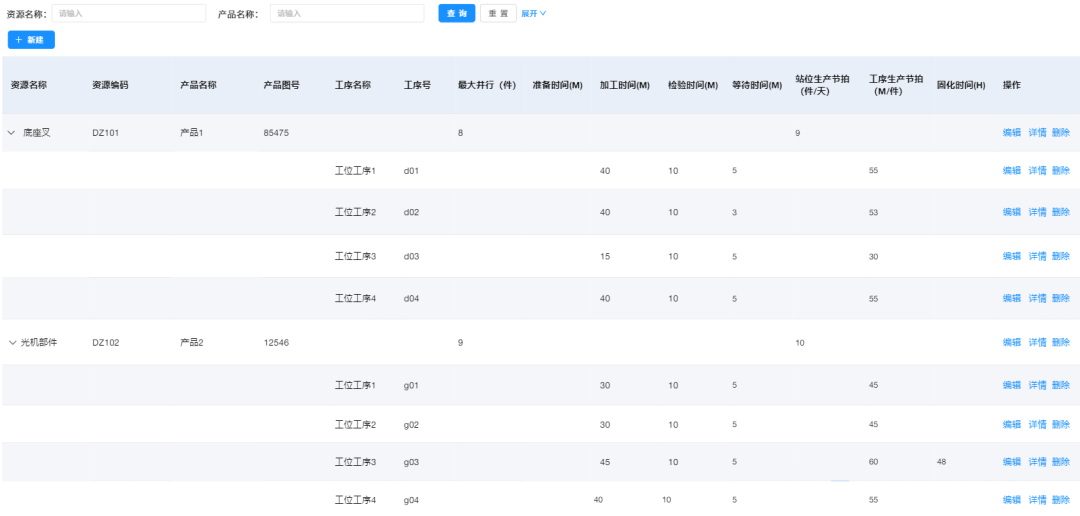The height and width of the screenshot is (516, 1080).
Task: Delete the g04 process row
Action: pos(1061,500)
